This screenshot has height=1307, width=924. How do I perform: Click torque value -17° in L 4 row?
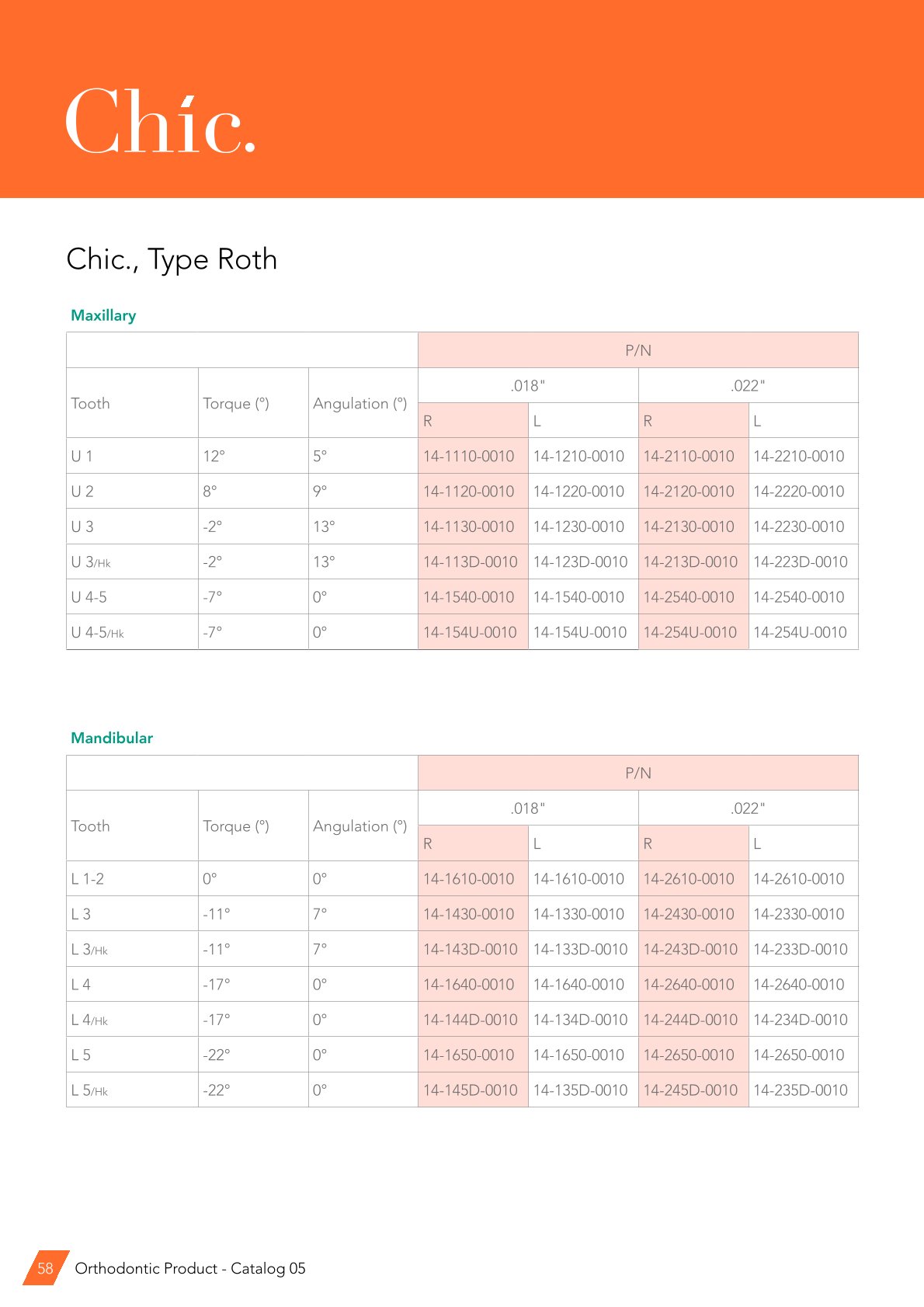pyautogui.click(x=217, y=985)
